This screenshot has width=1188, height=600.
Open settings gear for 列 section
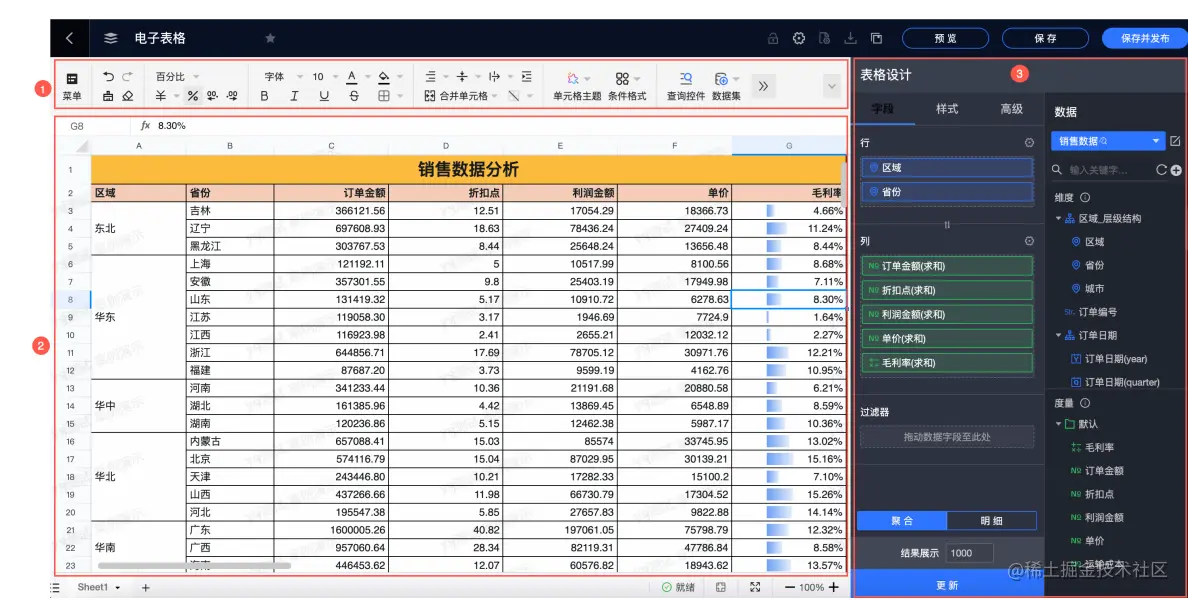[1029, 241]
